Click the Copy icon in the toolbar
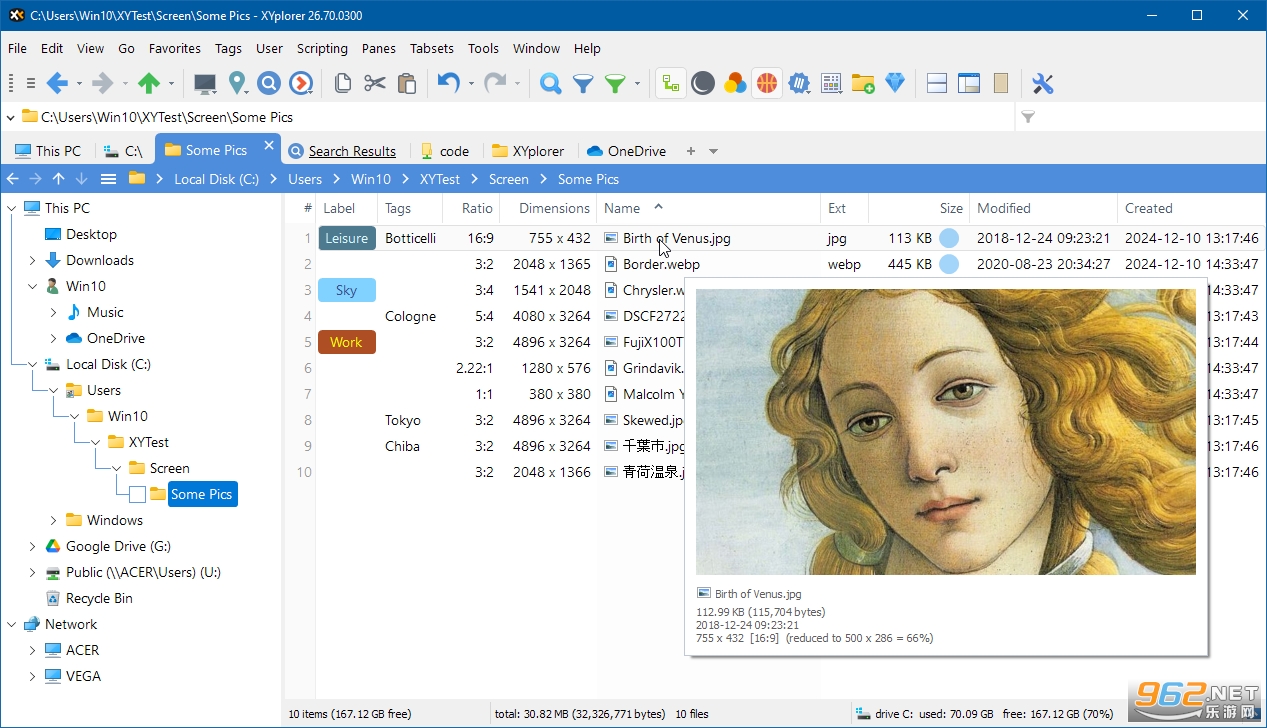Viewport: 1267px width, 728px height. [x=342, y=83]
